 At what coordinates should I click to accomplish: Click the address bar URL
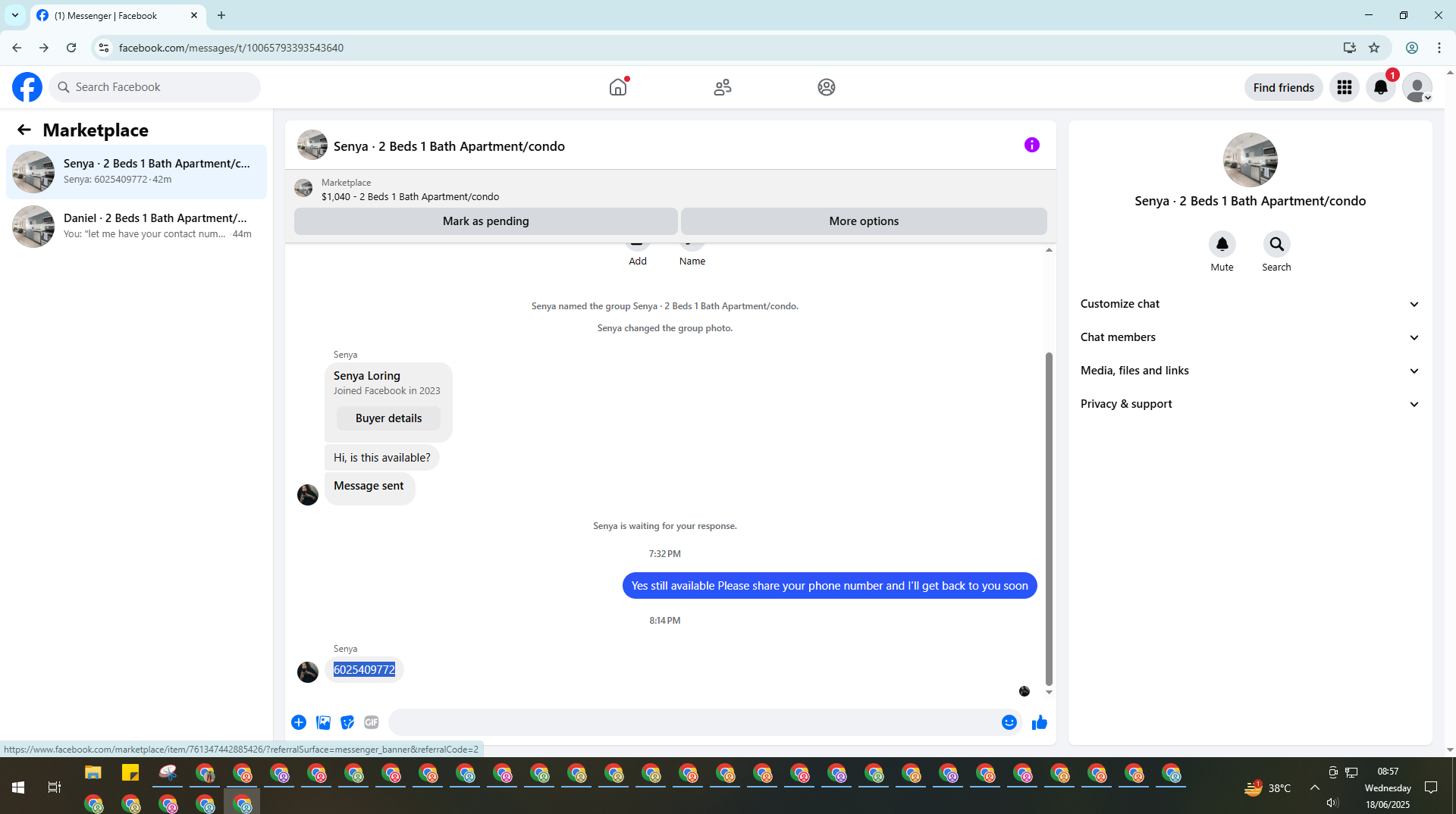click(x=231, y=48)
